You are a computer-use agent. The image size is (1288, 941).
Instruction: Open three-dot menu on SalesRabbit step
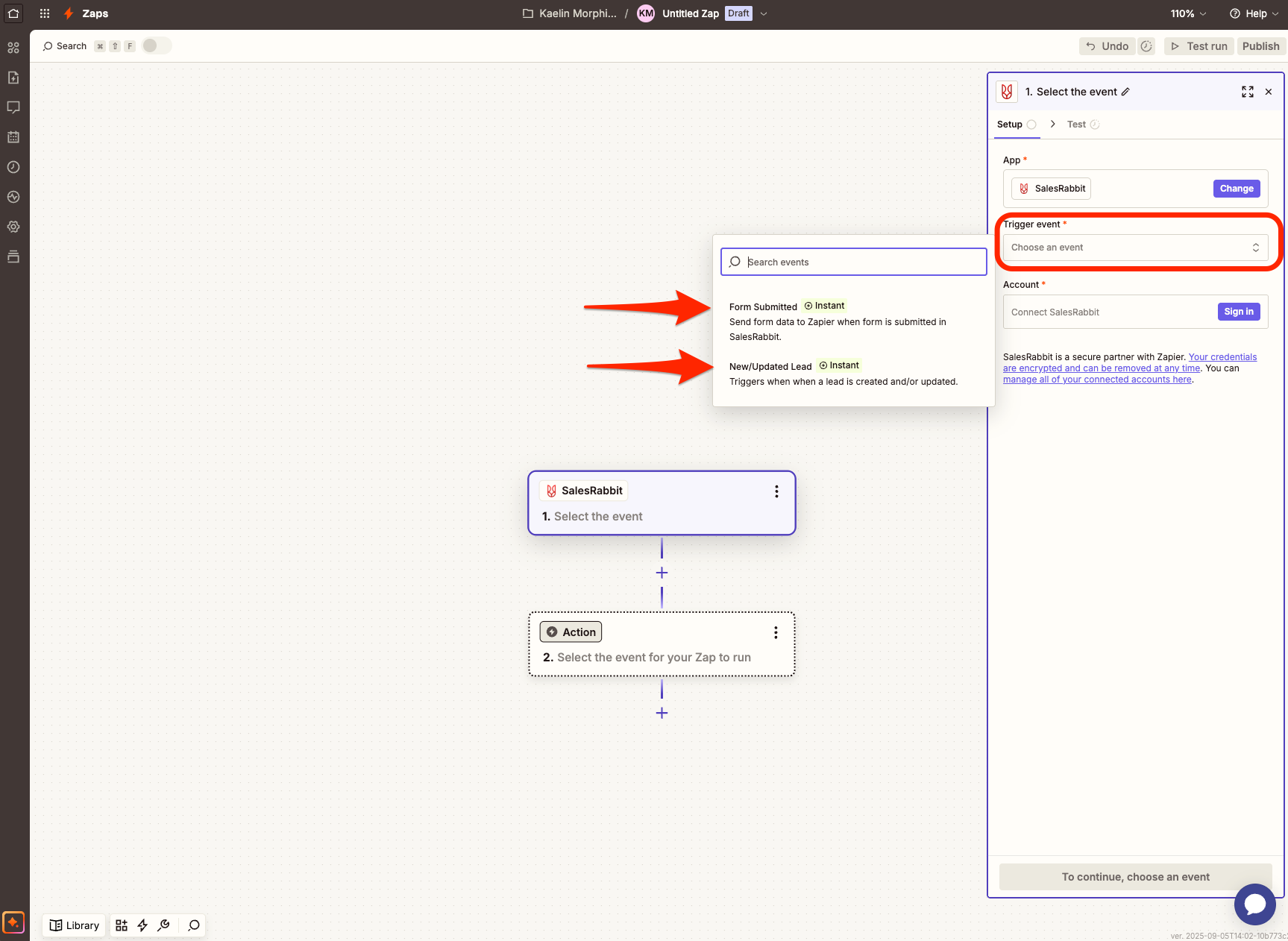tap(776, 491)
